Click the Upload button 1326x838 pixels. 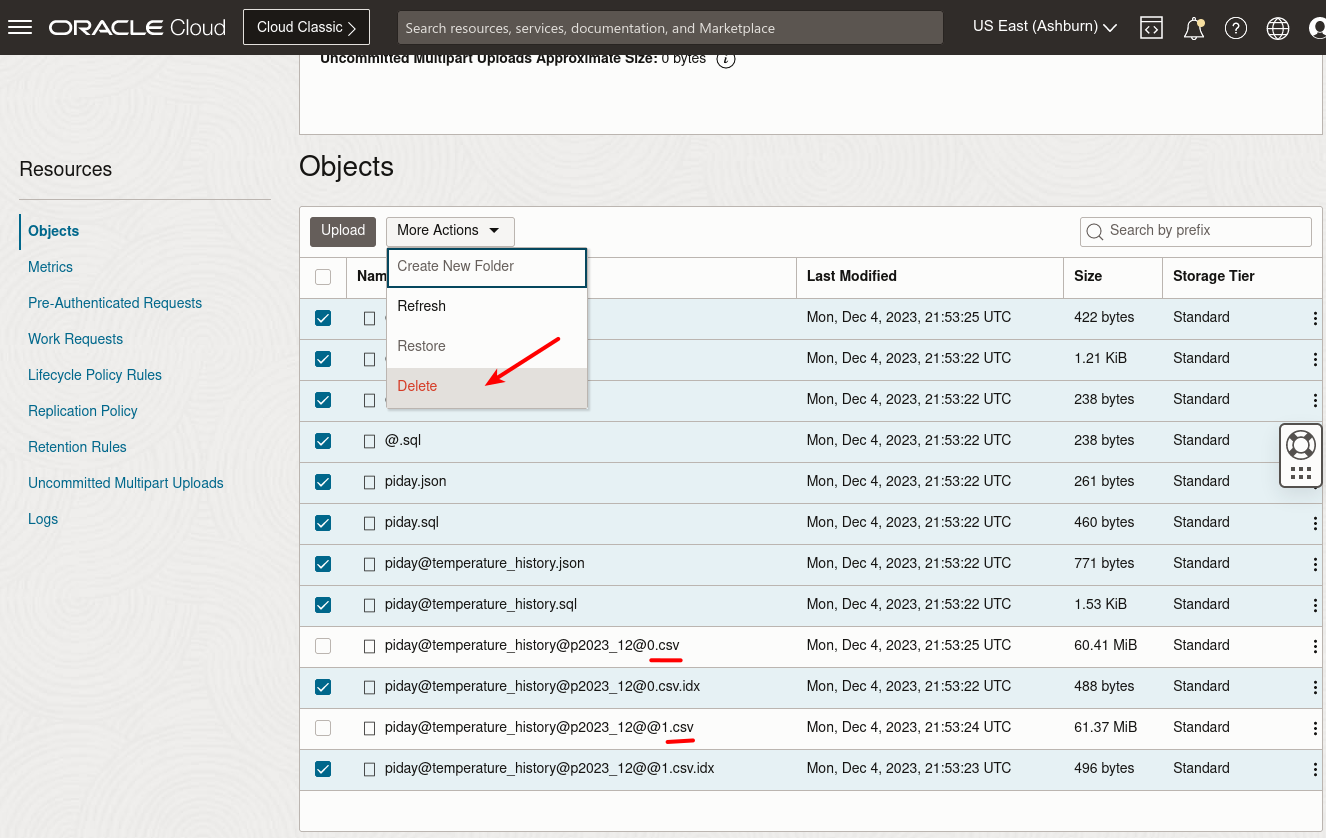tap(342, 231)
